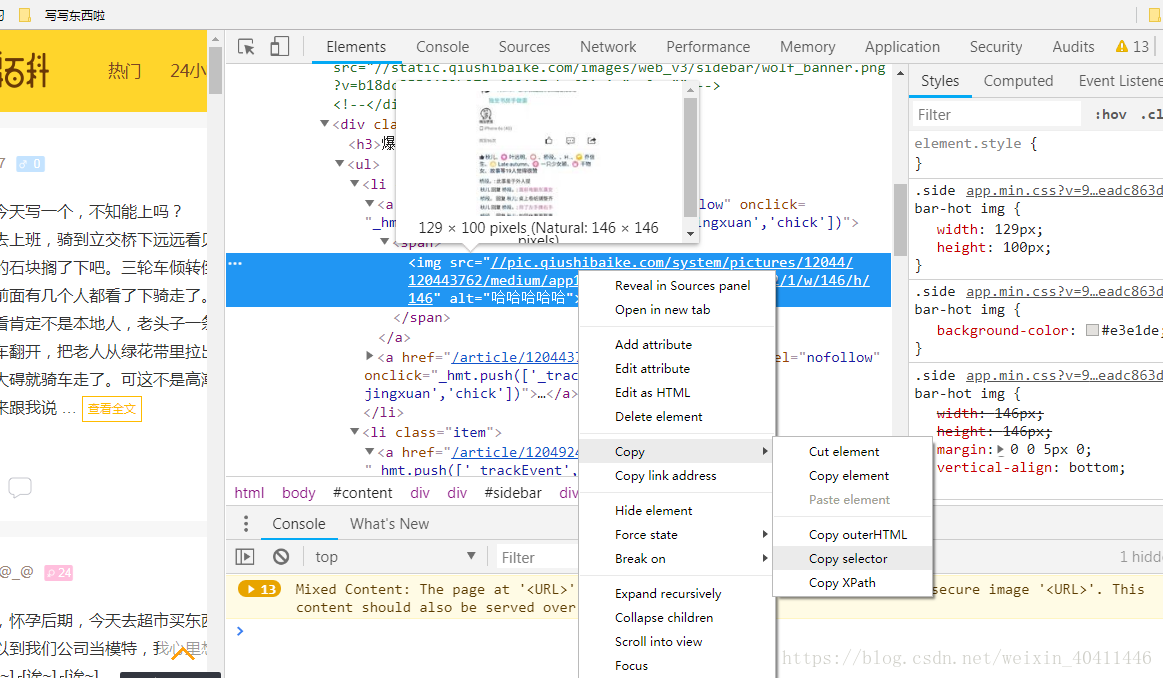Click the #e3e1de background color swatch

click(x=1092, y=330)
